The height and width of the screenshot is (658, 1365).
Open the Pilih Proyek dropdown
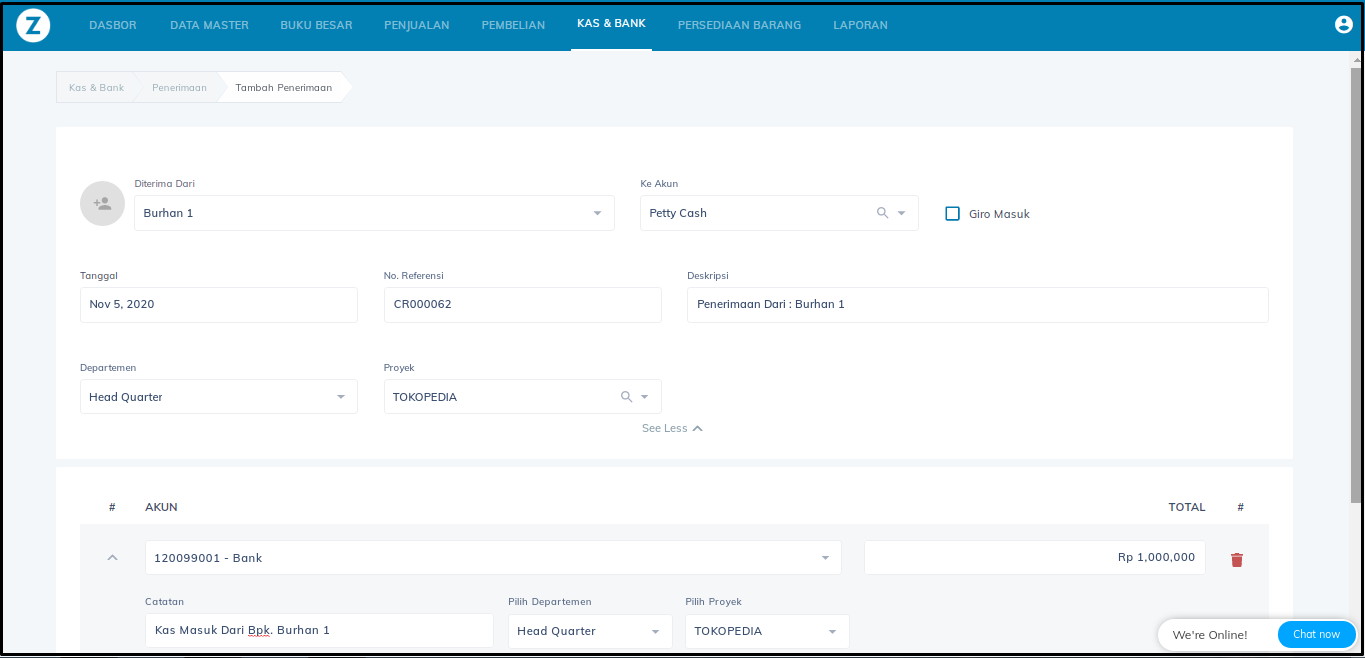(x=767, y=631)
